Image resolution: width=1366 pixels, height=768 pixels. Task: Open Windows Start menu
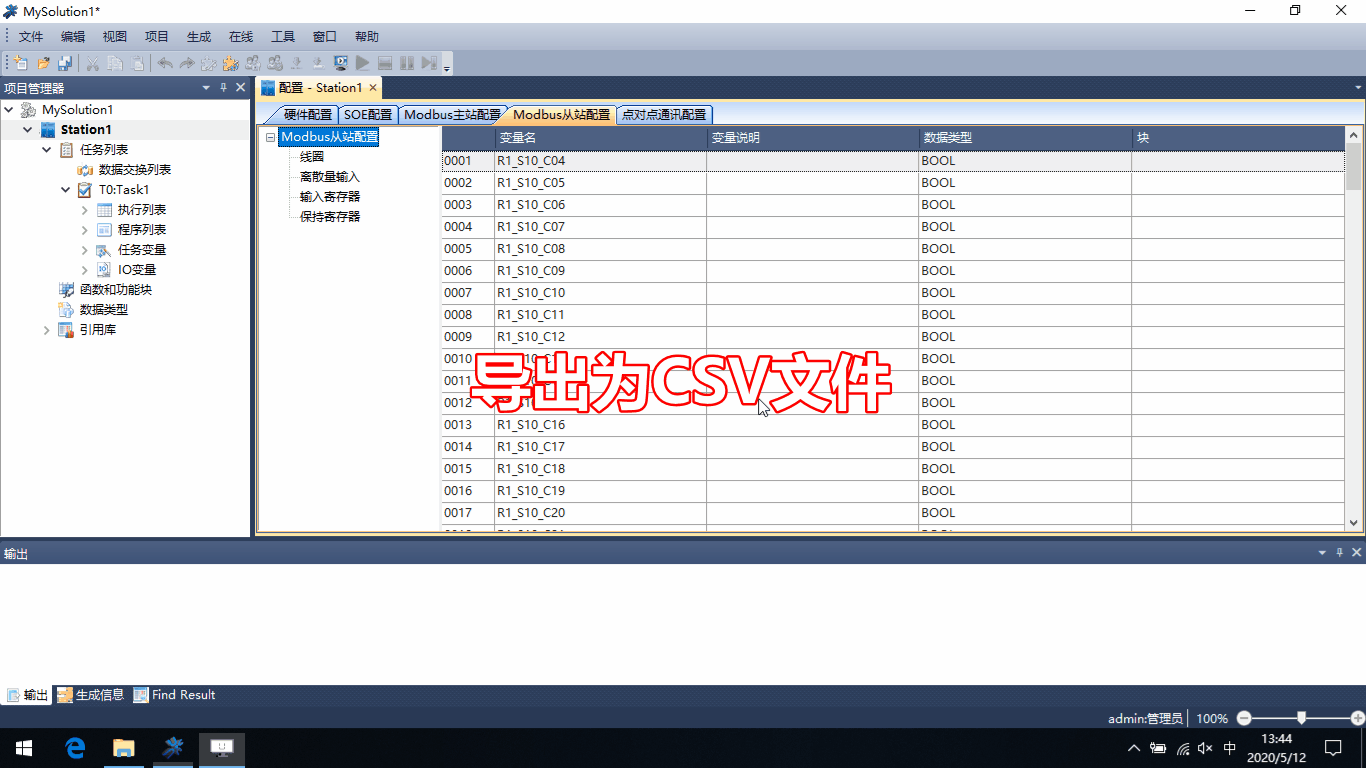[24, 748]
